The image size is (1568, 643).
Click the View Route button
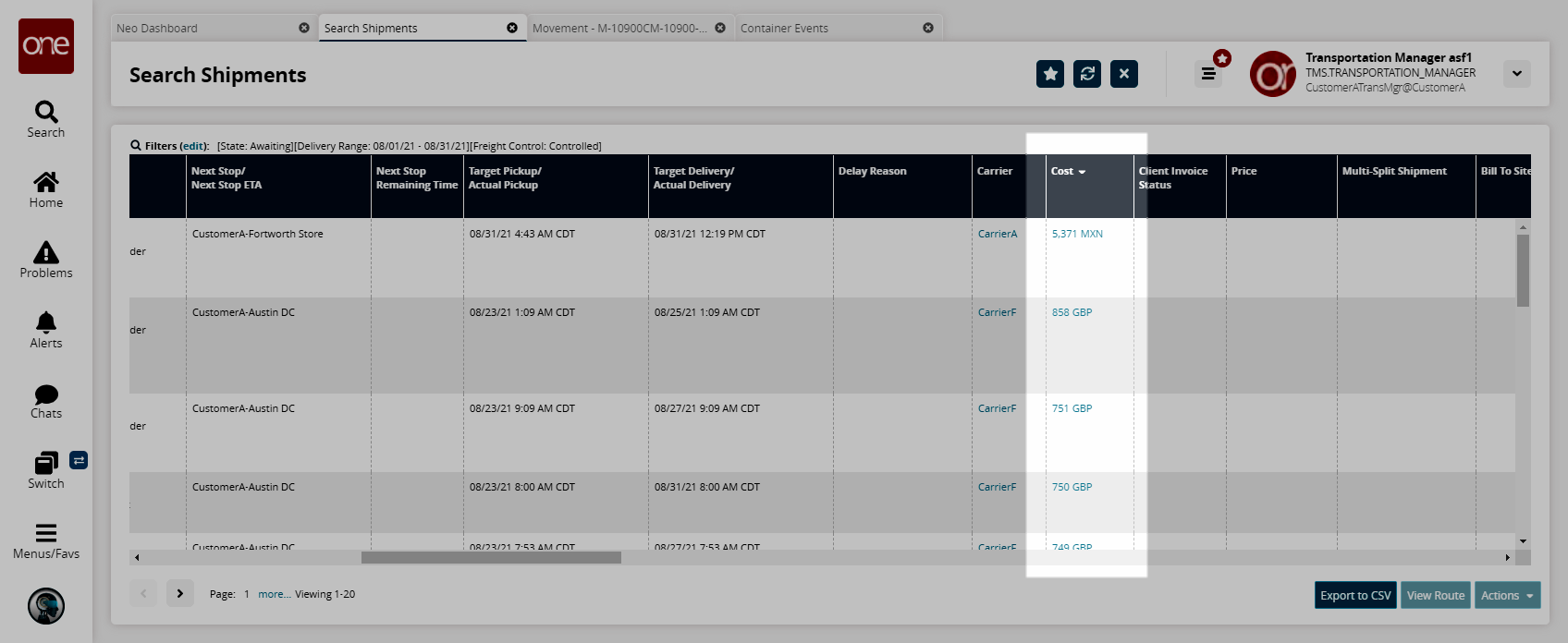coord(1436,595)
